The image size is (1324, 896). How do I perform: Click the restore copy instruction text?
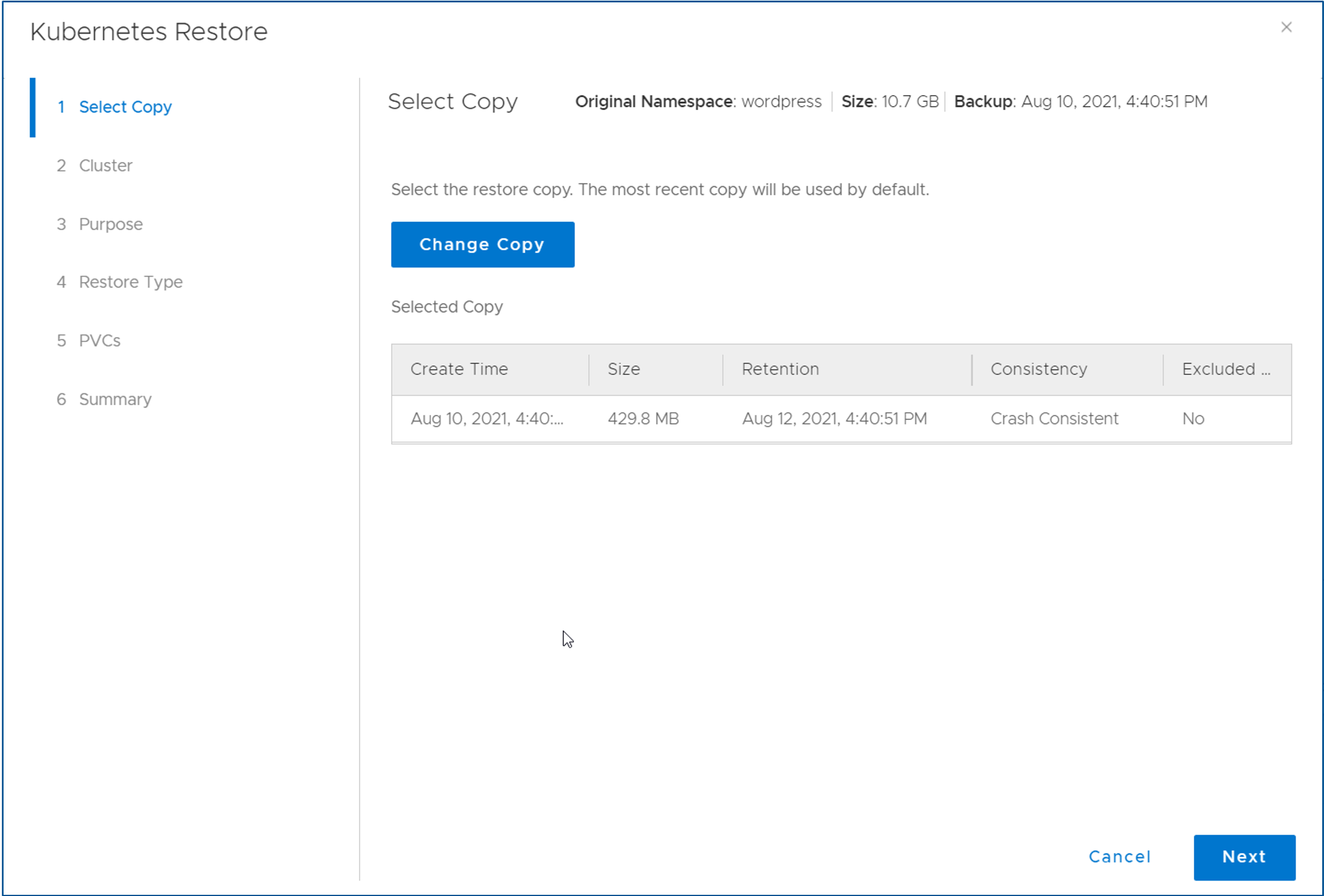click(x=660, y=190)
